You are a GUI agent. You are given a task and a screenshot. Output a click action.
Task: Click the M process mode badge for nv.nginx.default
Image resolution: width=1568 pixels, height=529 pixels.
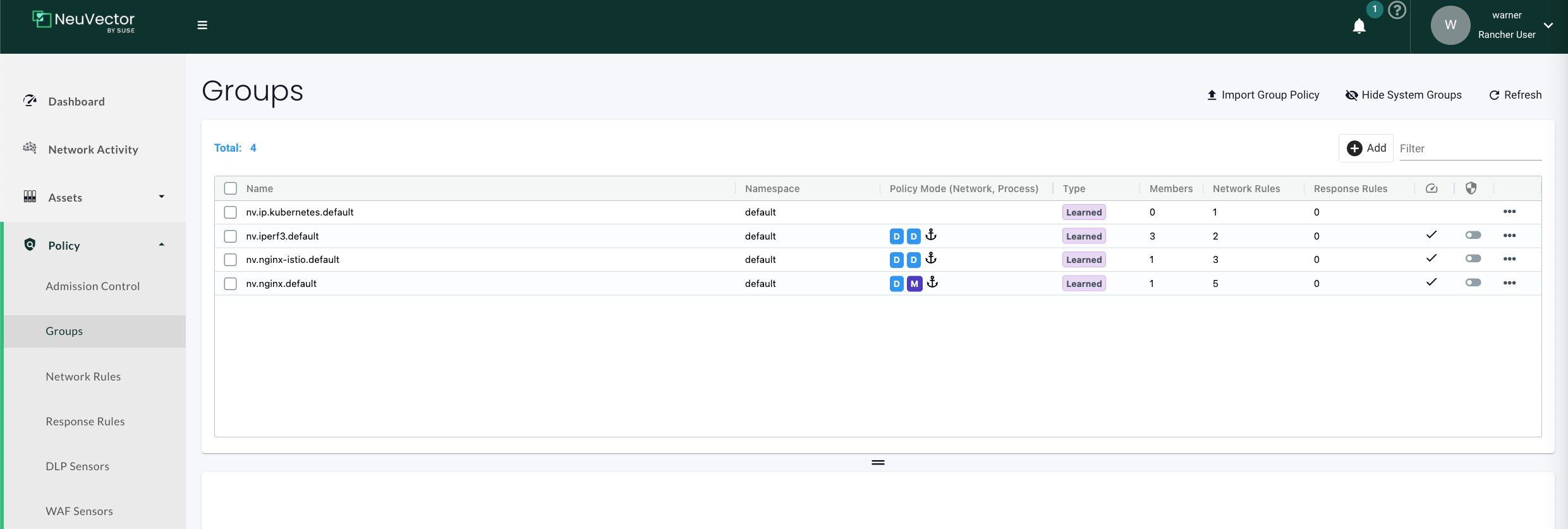coord(914,284)
